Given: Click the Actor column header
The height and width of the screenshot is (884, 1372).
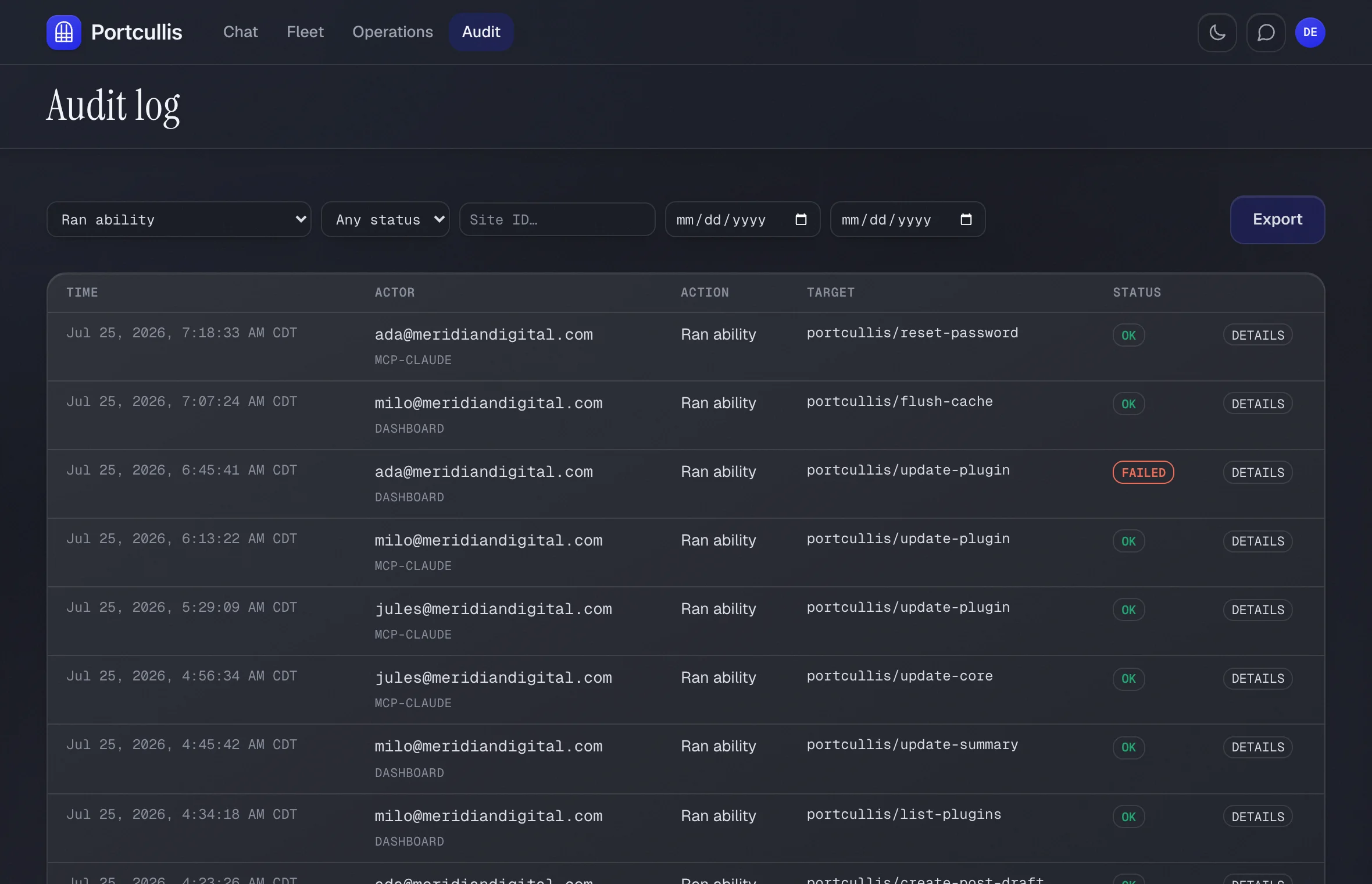Looking at the screenshot, I should tap(395, 293).
